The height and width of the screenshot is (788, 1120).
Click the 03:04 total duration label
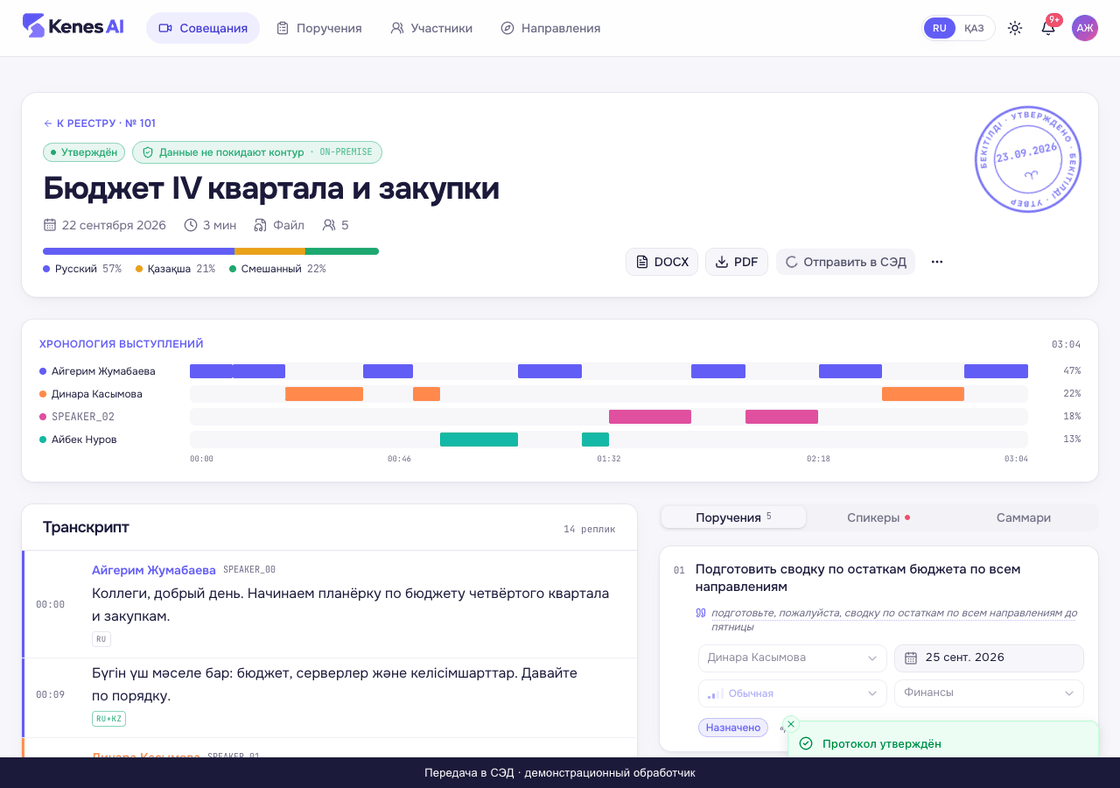[1066, 344]
